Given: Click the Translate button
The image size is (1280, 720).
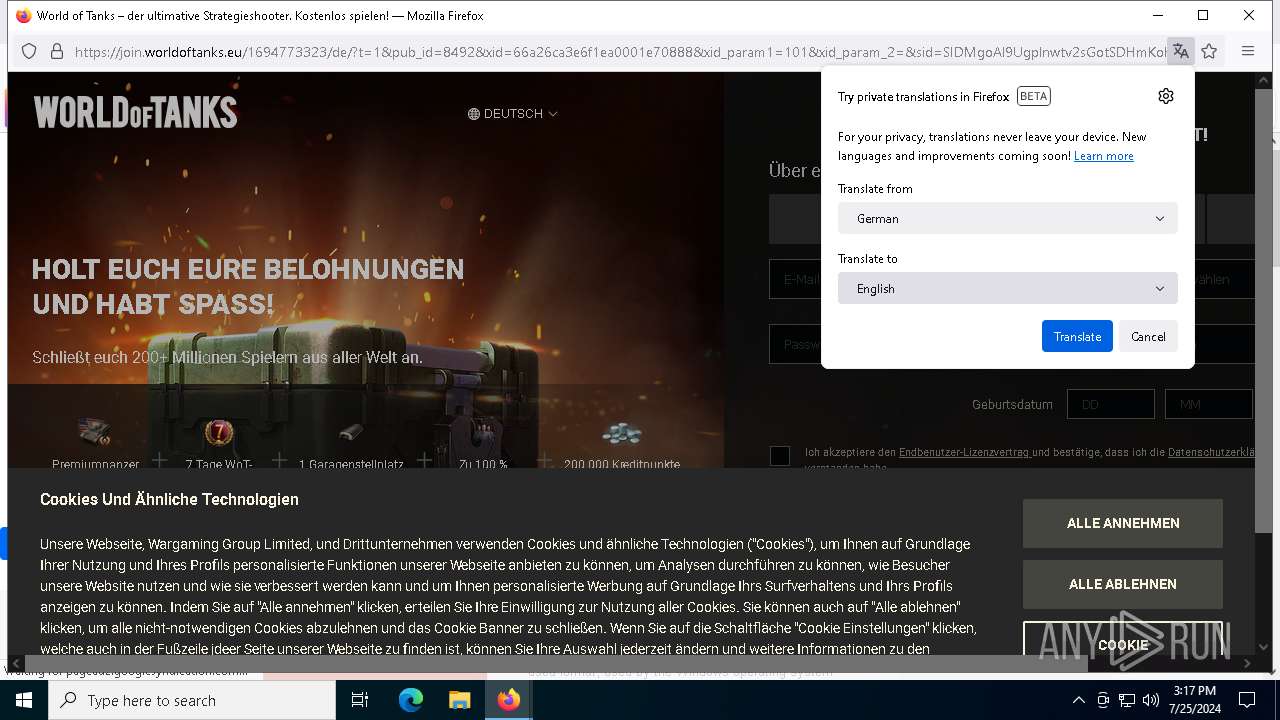Looking at the screenshot, I should (x=1077, y=336).
